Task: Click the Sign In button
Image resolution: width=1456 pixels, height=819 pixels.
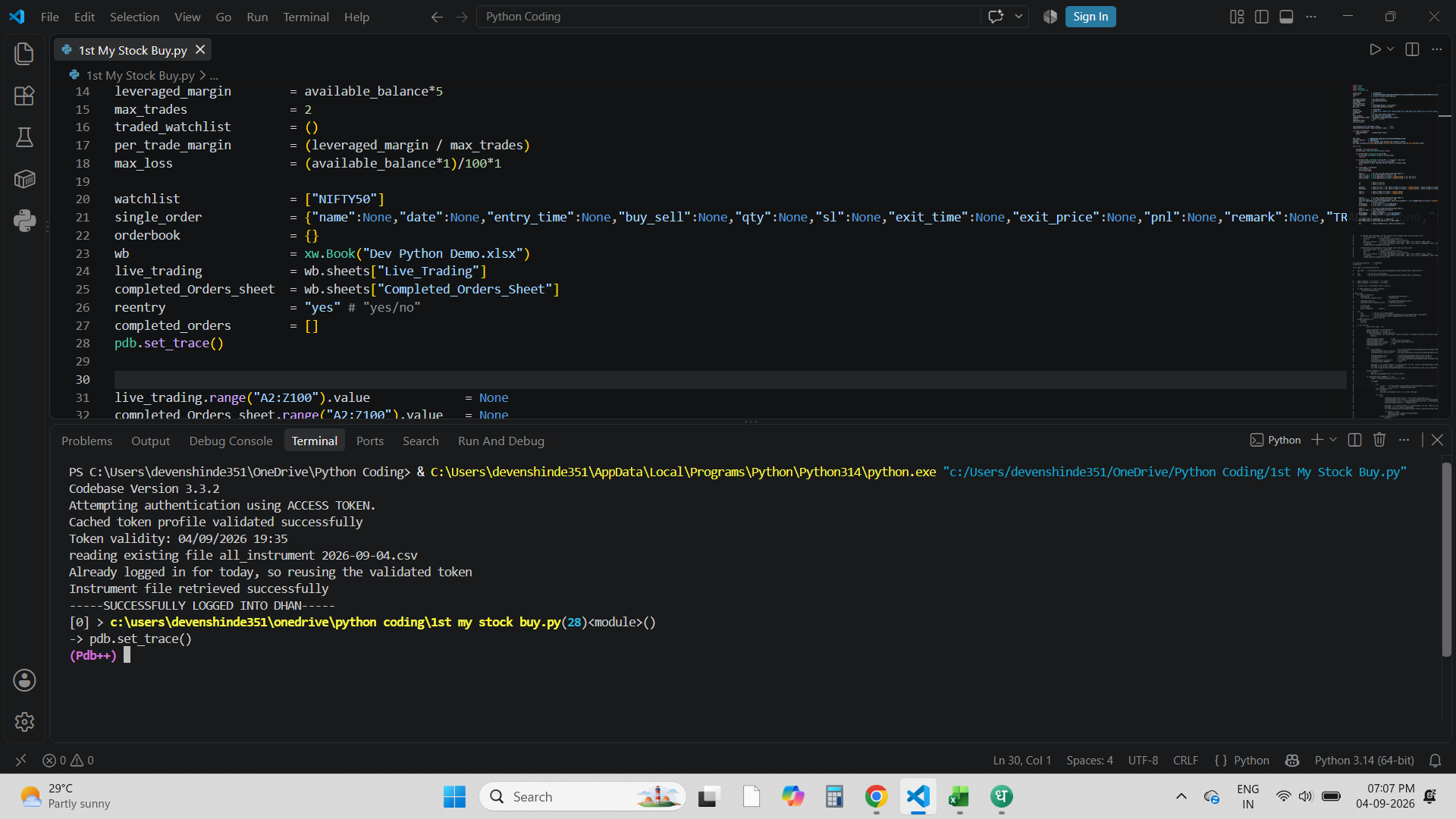Action: click(x=1090, y=17)
